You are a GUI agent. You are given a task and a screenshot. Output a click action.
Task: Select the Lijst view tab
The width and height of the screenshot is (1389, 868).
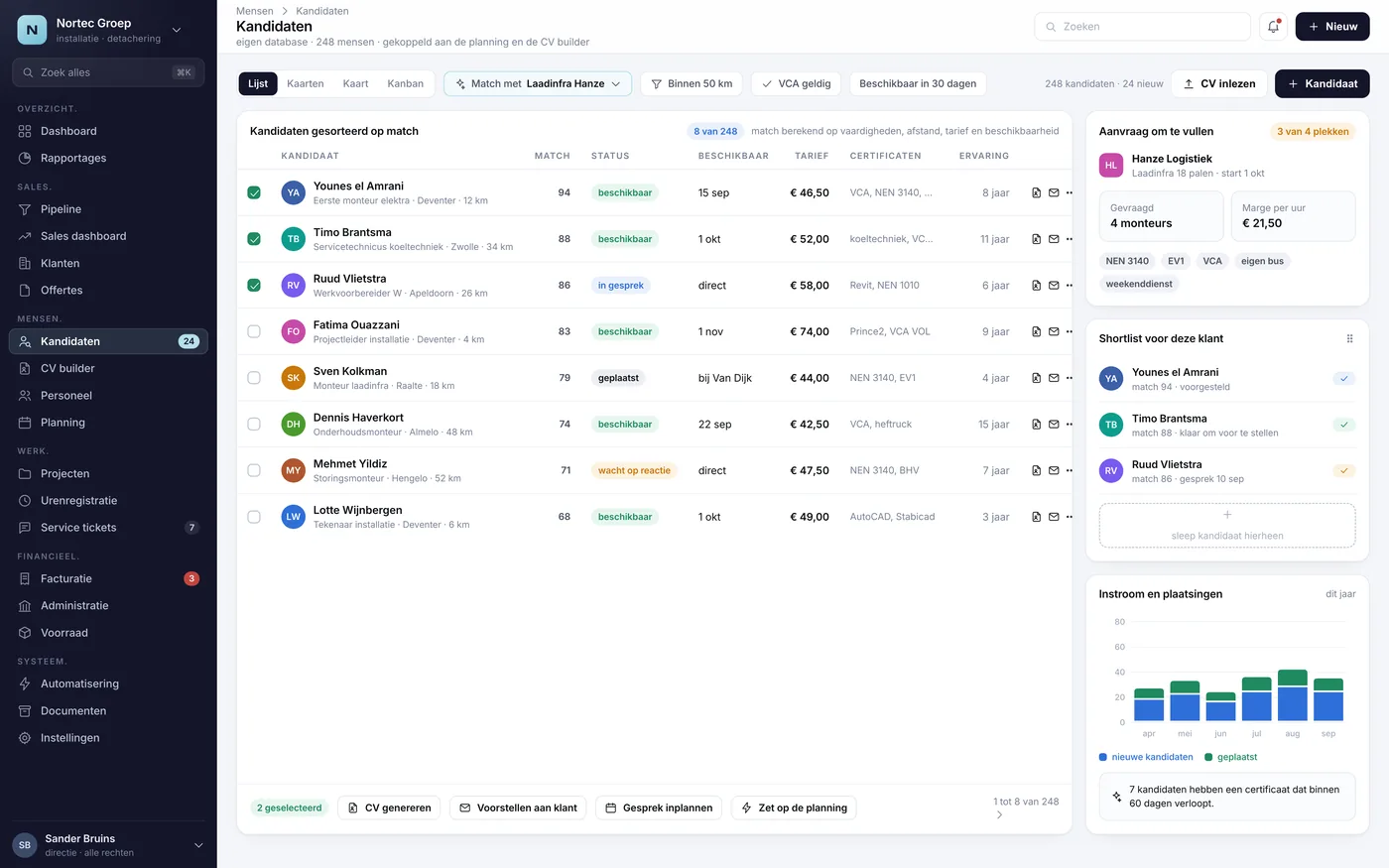pos(258,83)
